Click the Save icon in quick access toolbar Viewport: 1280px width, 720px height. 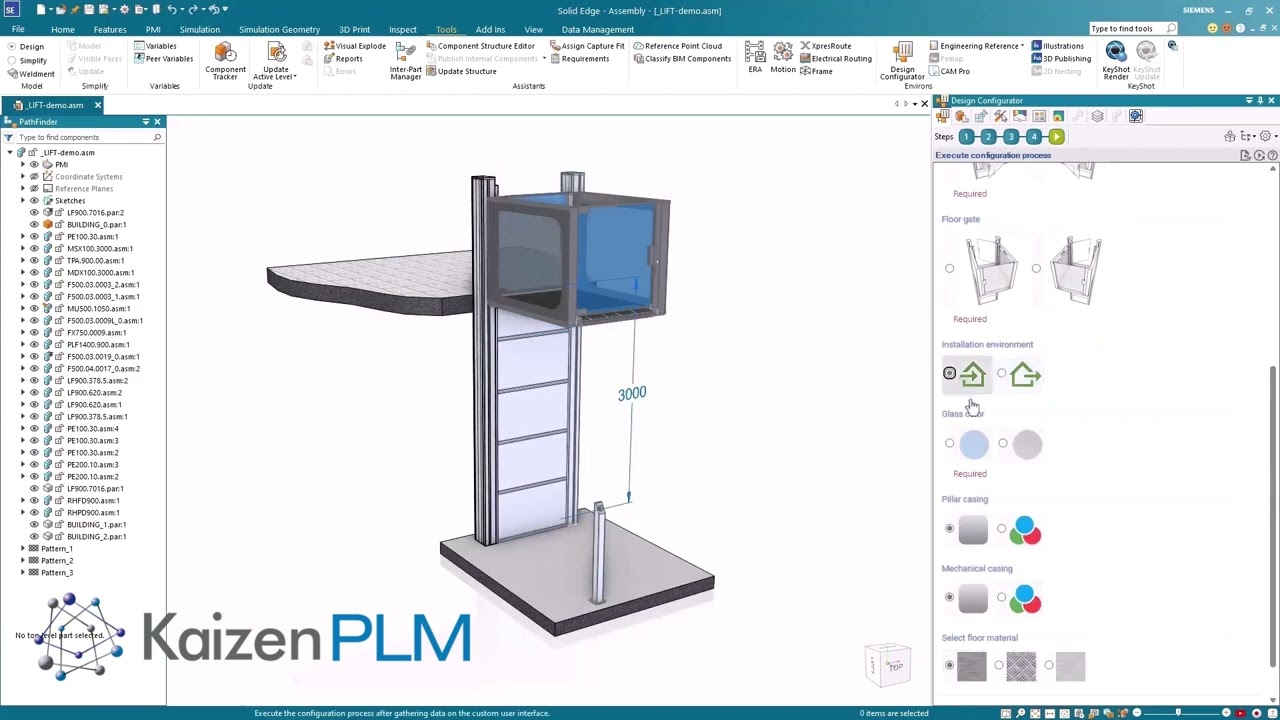[89, 10]
